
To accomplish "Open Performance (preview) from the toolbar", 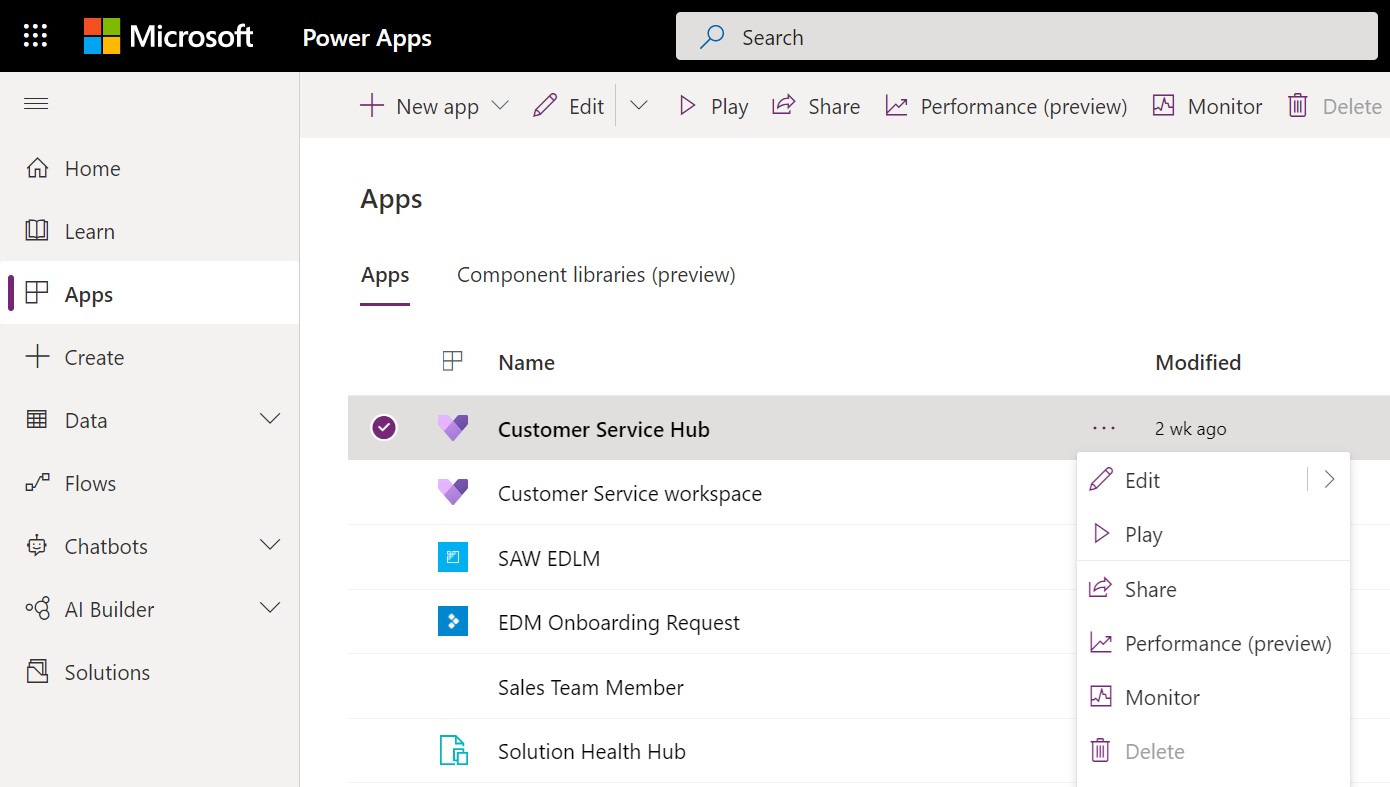I will 1005,105.
